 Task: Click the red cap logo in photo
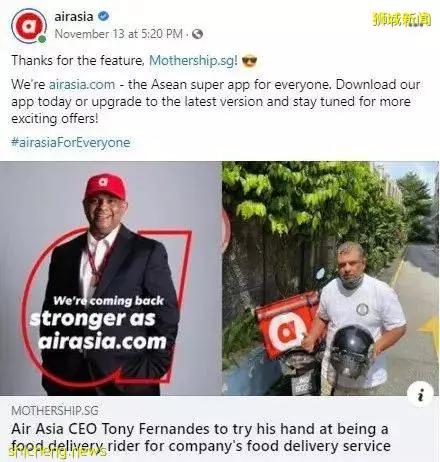click(103, 182)
